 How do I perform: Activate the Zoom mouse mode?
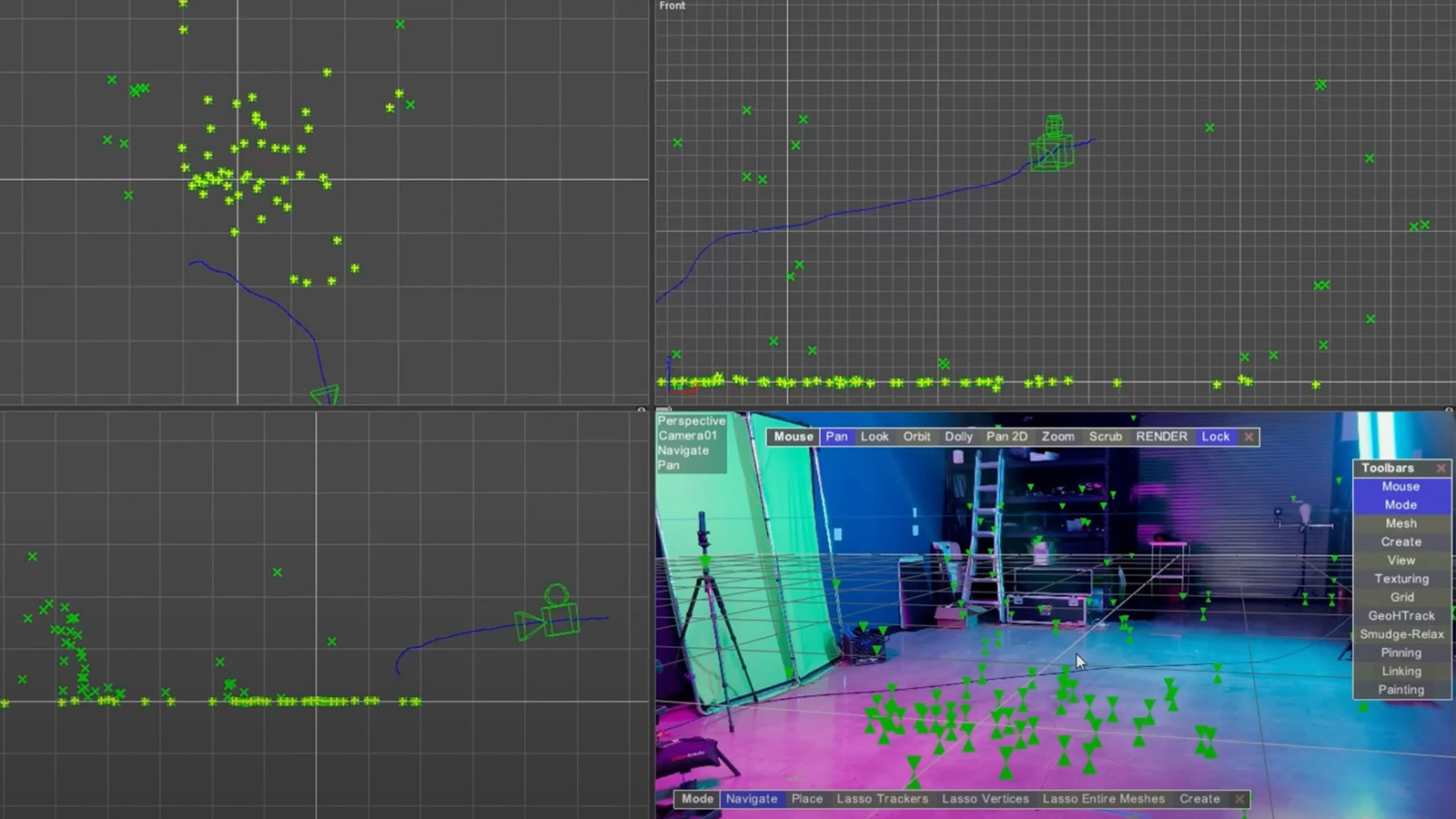point(1057,437)
